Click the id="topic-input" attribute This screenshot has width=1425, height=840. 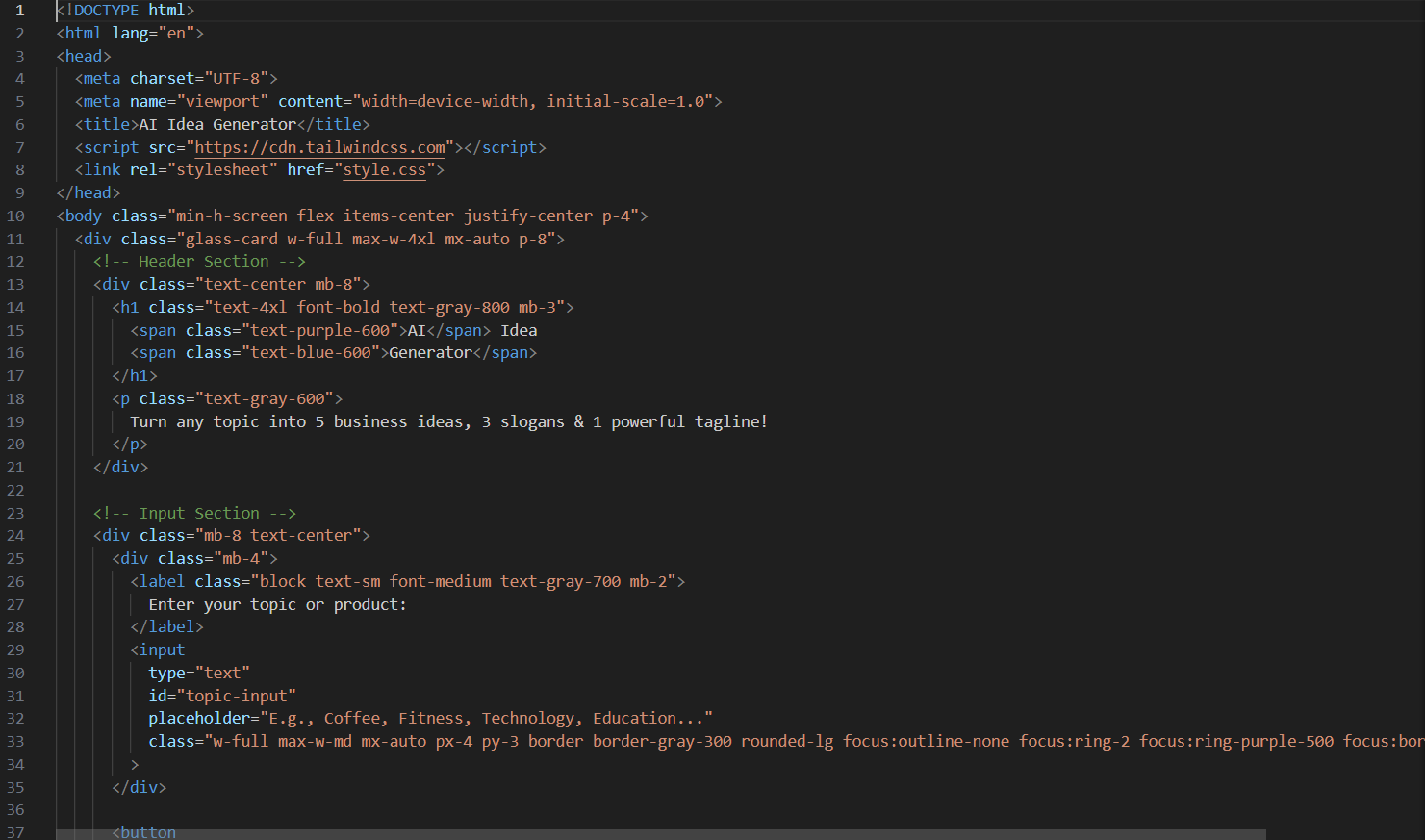(222, 696)
